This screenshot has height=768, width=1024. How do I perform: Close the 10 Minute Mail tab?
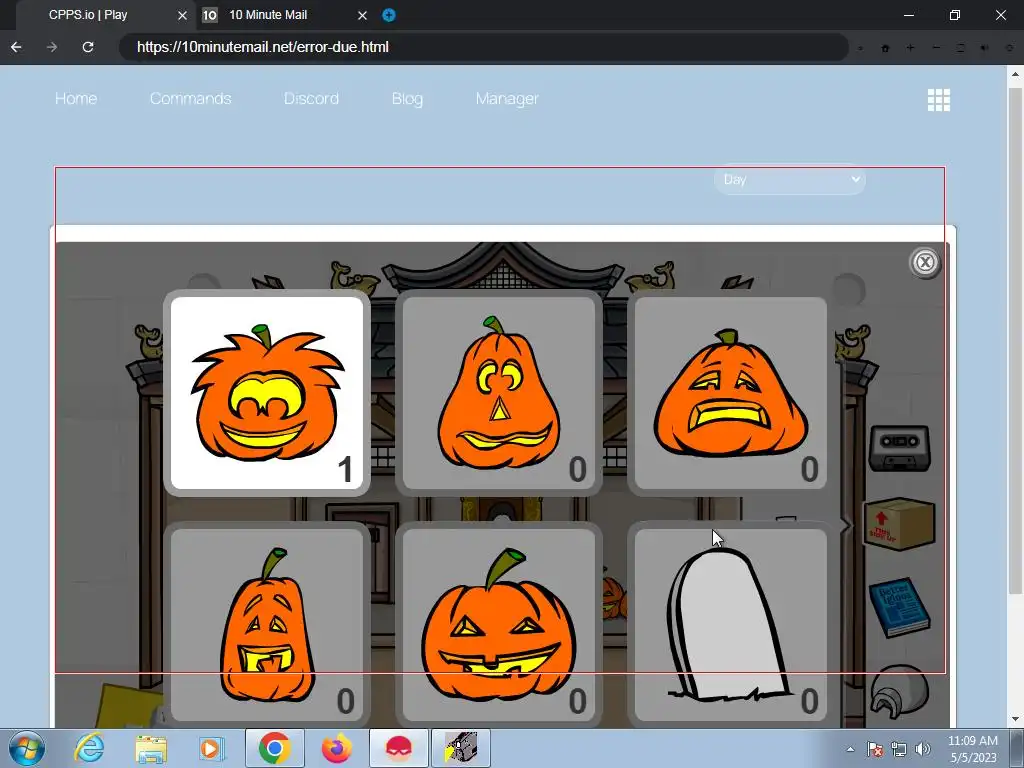(x=362, y=15)
